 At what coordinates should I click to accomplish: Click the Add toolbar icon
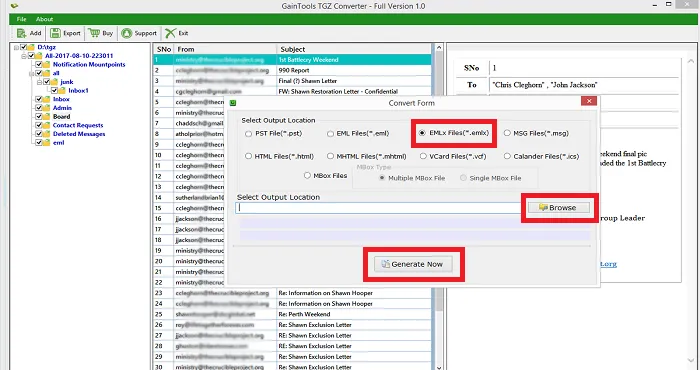(x=21, y=33)
